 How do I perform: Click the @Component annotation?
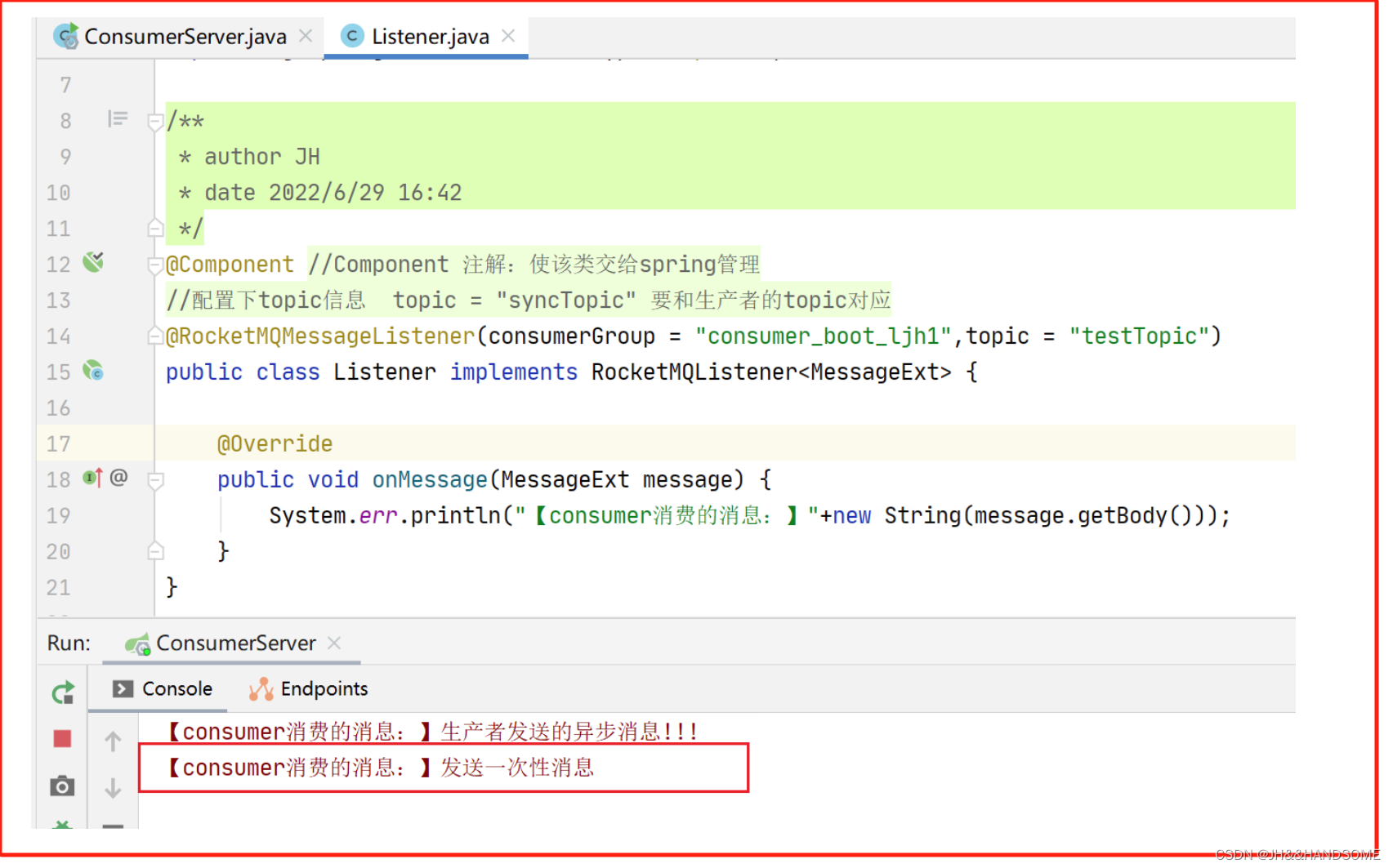coord(230,265)
